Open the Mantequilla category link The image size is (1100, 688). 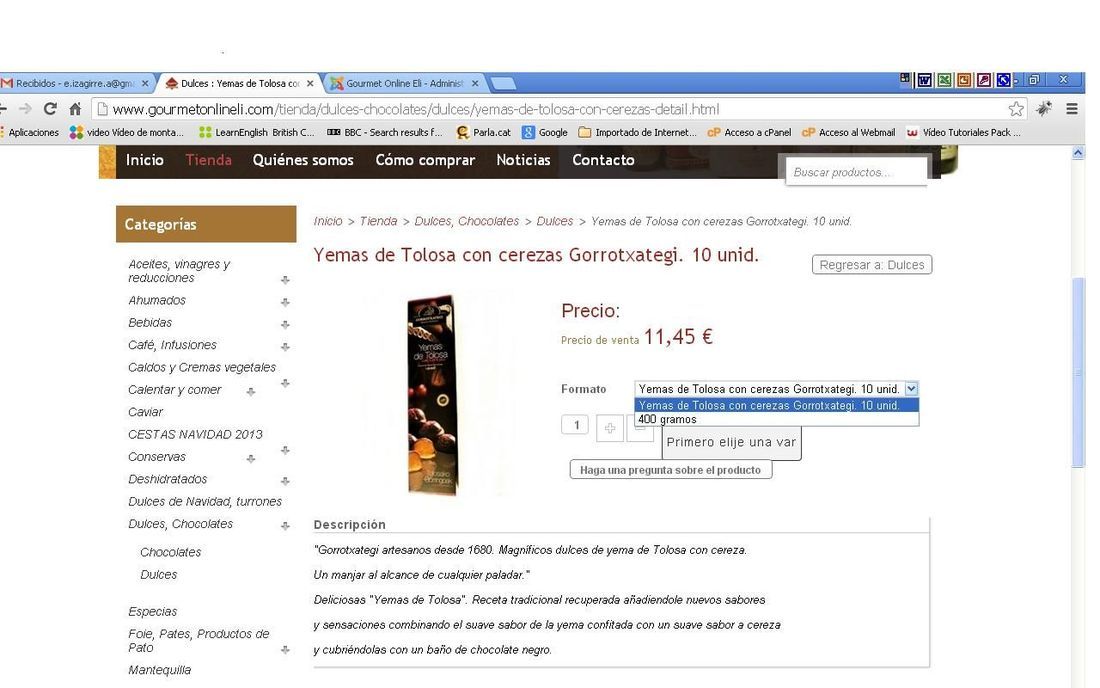coord(159,670)
